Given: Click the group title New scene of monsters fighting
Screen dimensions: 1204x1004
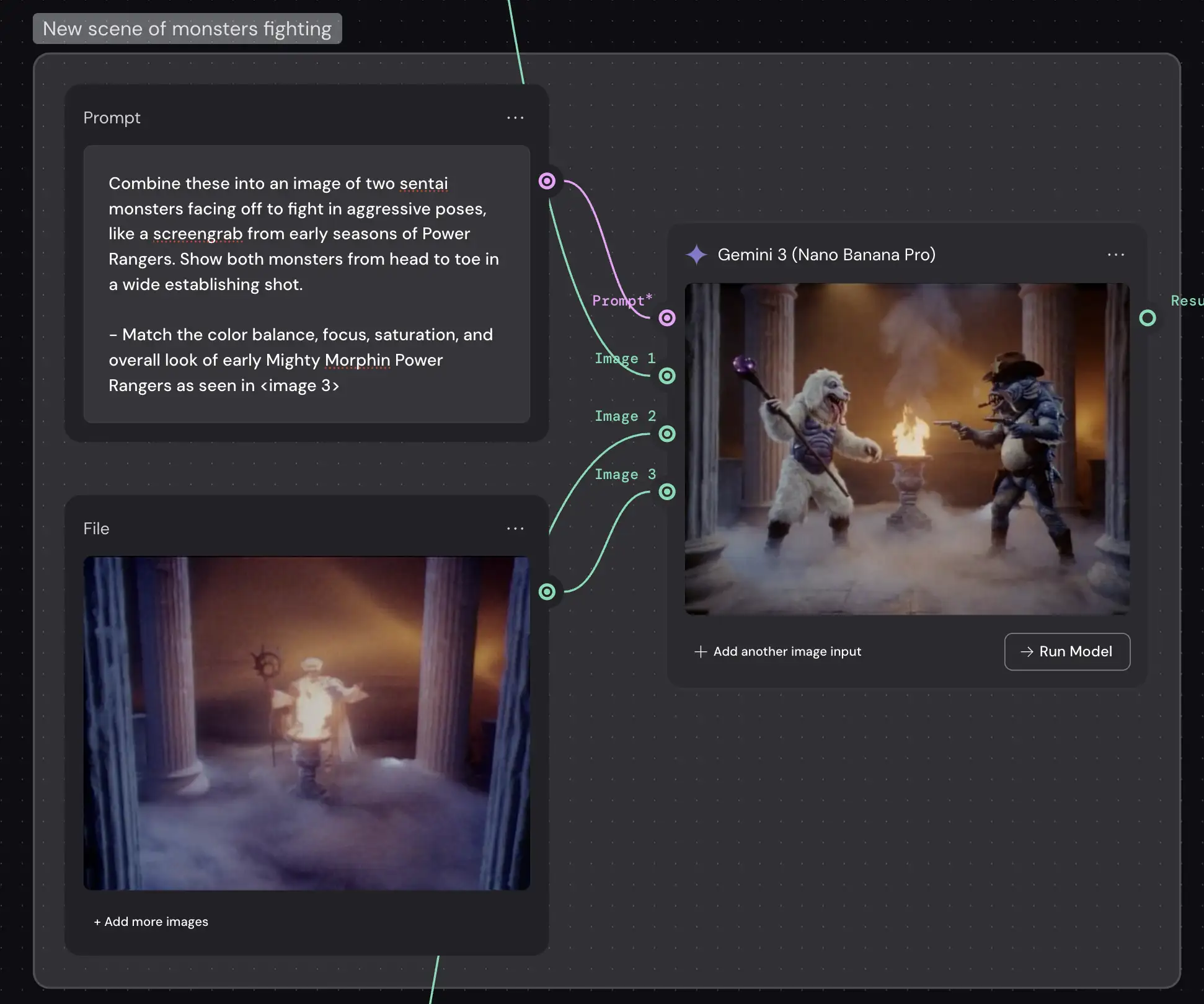Looking at the screenshot, I should click(x=187, y=29).
